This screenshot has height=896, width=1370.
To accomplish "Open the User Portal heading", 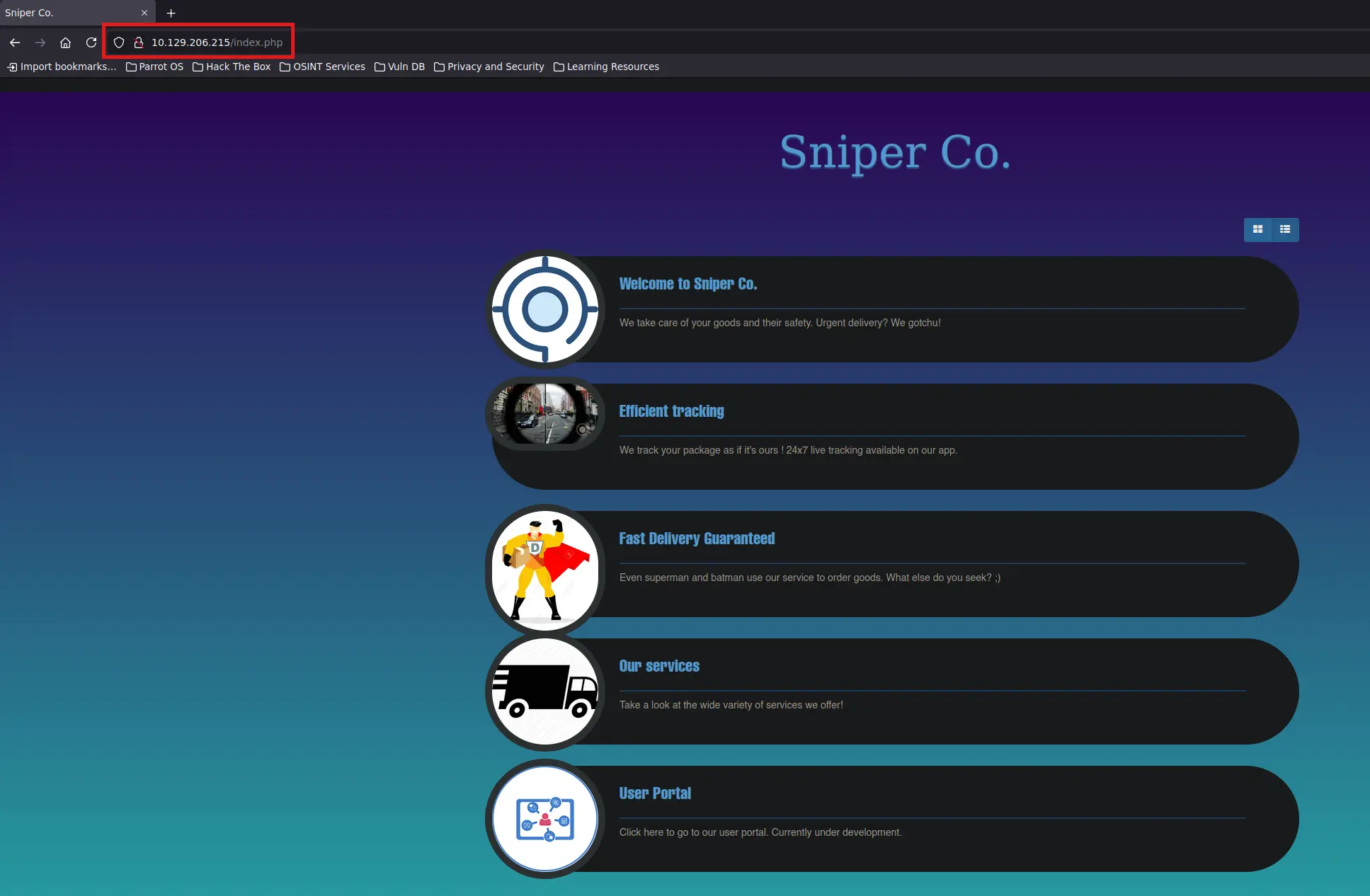I will pos(655,793).
